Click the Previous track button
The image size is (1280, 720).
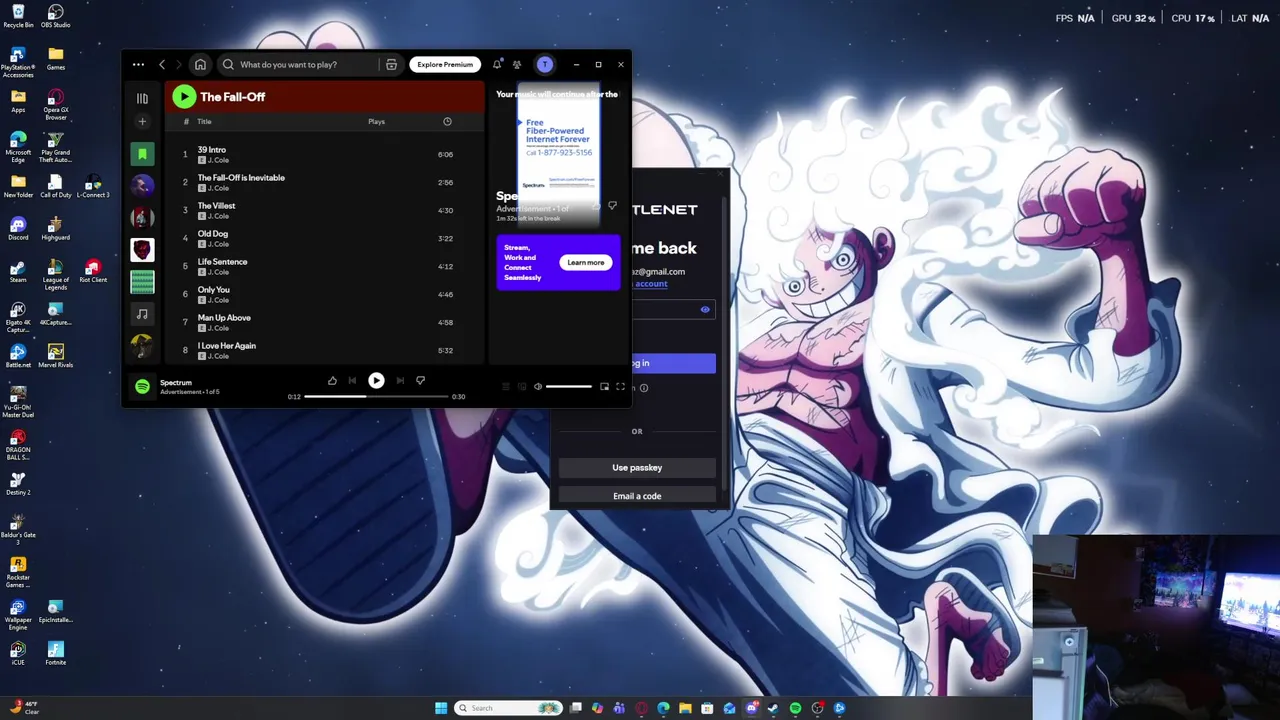(x=352, y=380)
